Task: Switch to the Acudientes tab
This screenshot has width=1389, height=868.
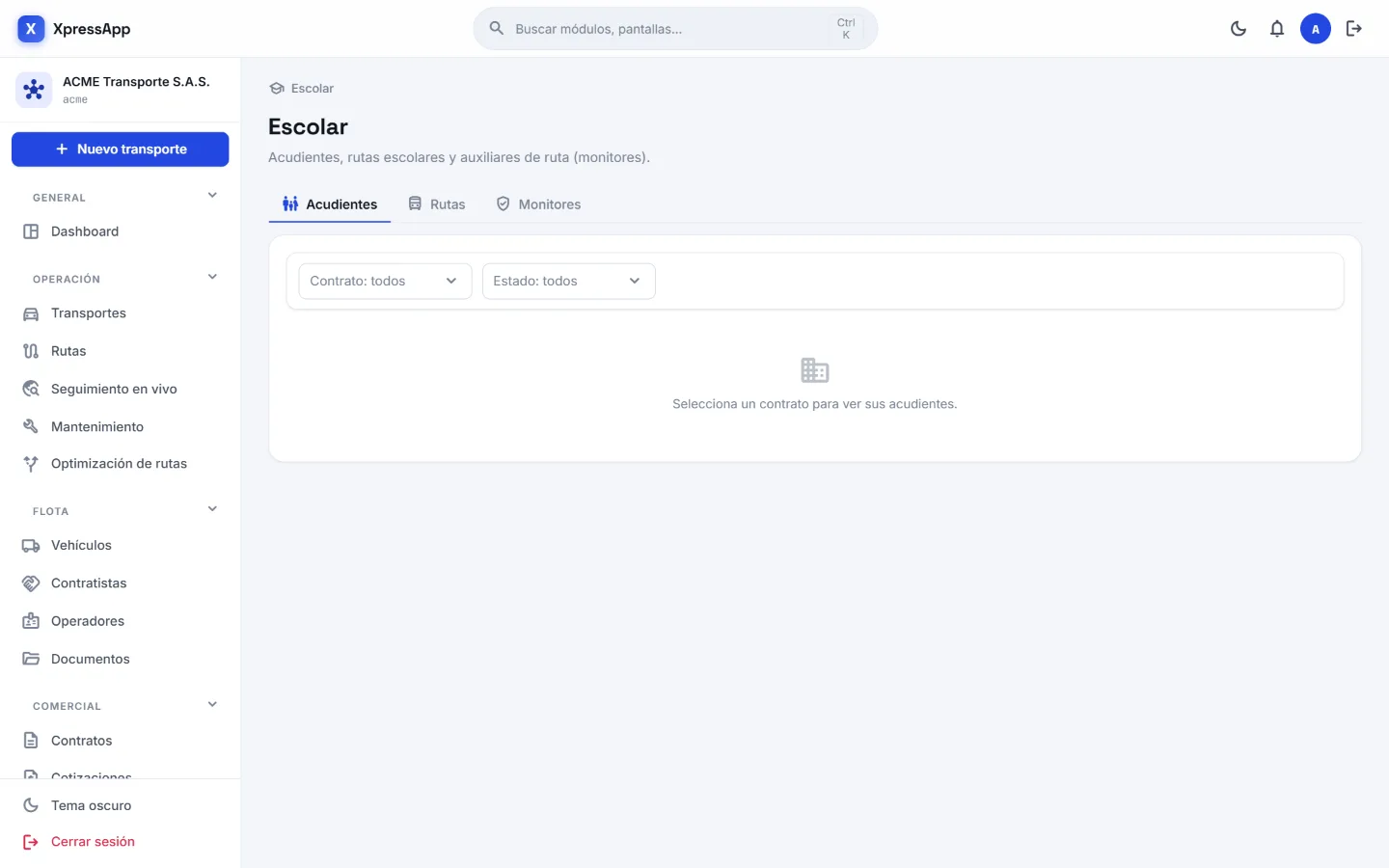Action: click(x=330, y=203)
